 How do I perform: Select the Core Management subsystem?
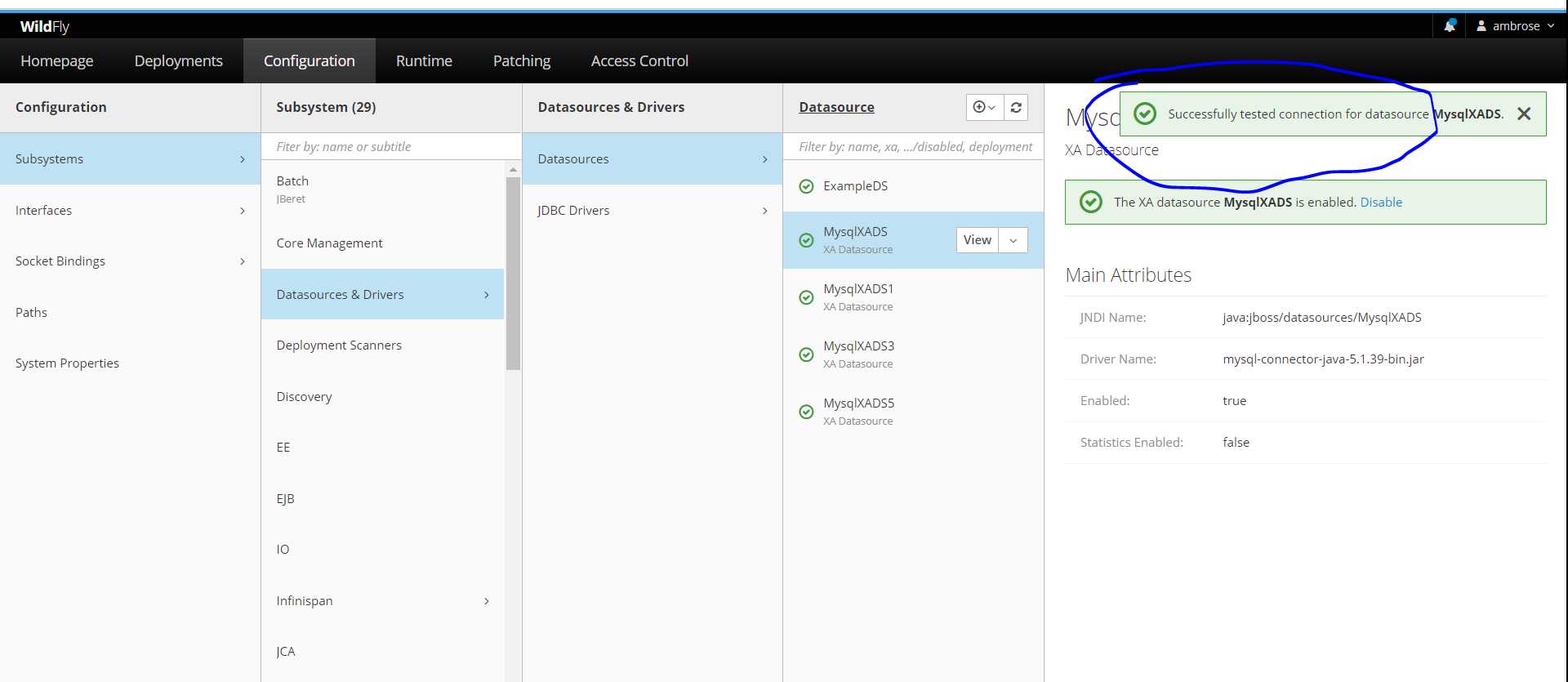pos(382,243)
